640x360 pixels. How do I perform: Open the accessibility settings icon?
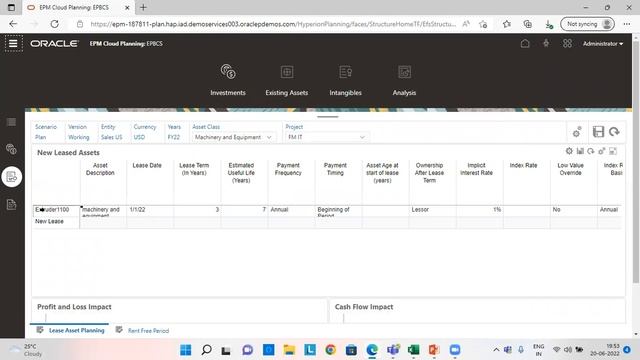point(546,43)
